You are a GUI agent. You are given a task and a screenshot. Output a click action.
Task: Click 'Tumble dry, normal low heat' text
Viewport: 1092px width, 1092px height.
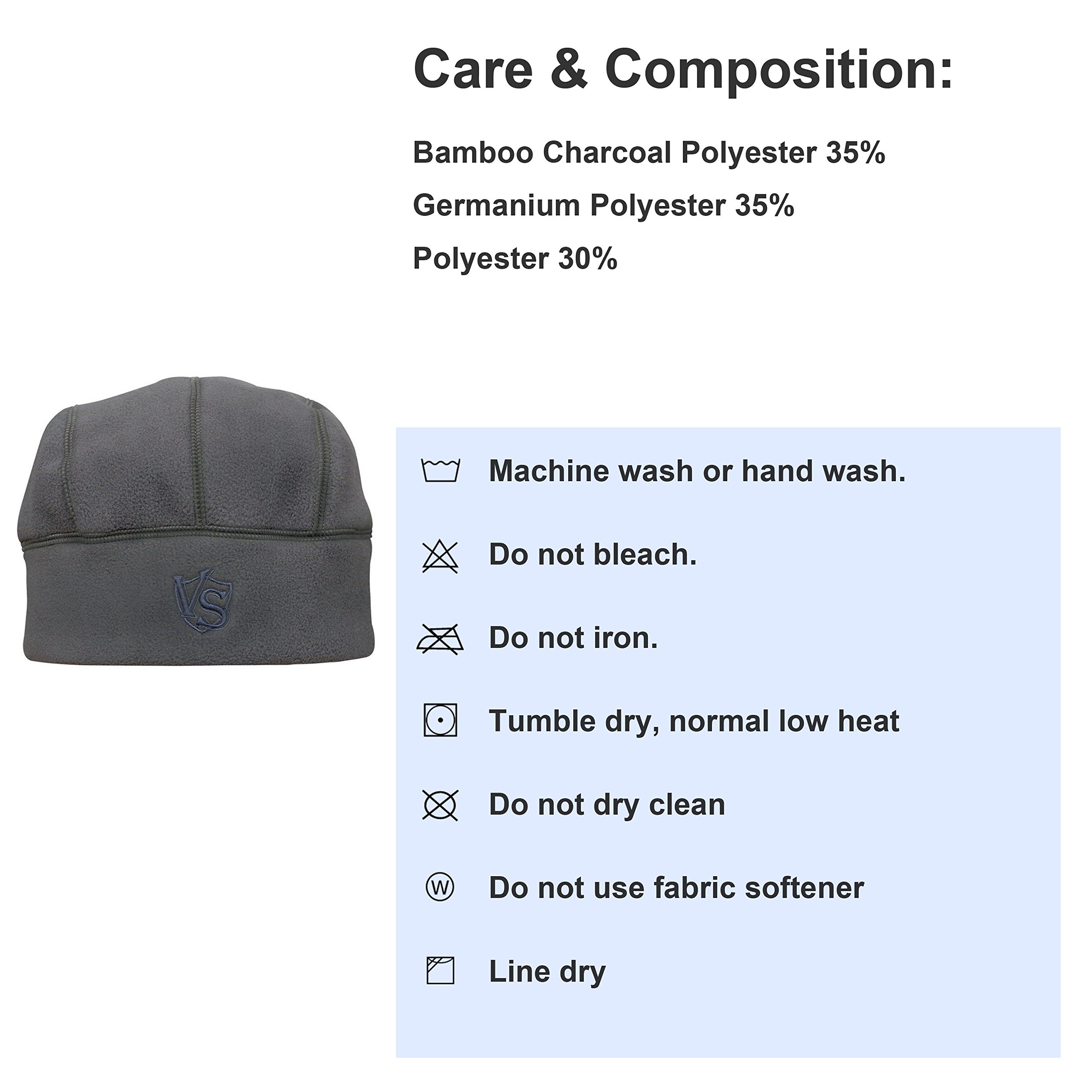point(694,721)
